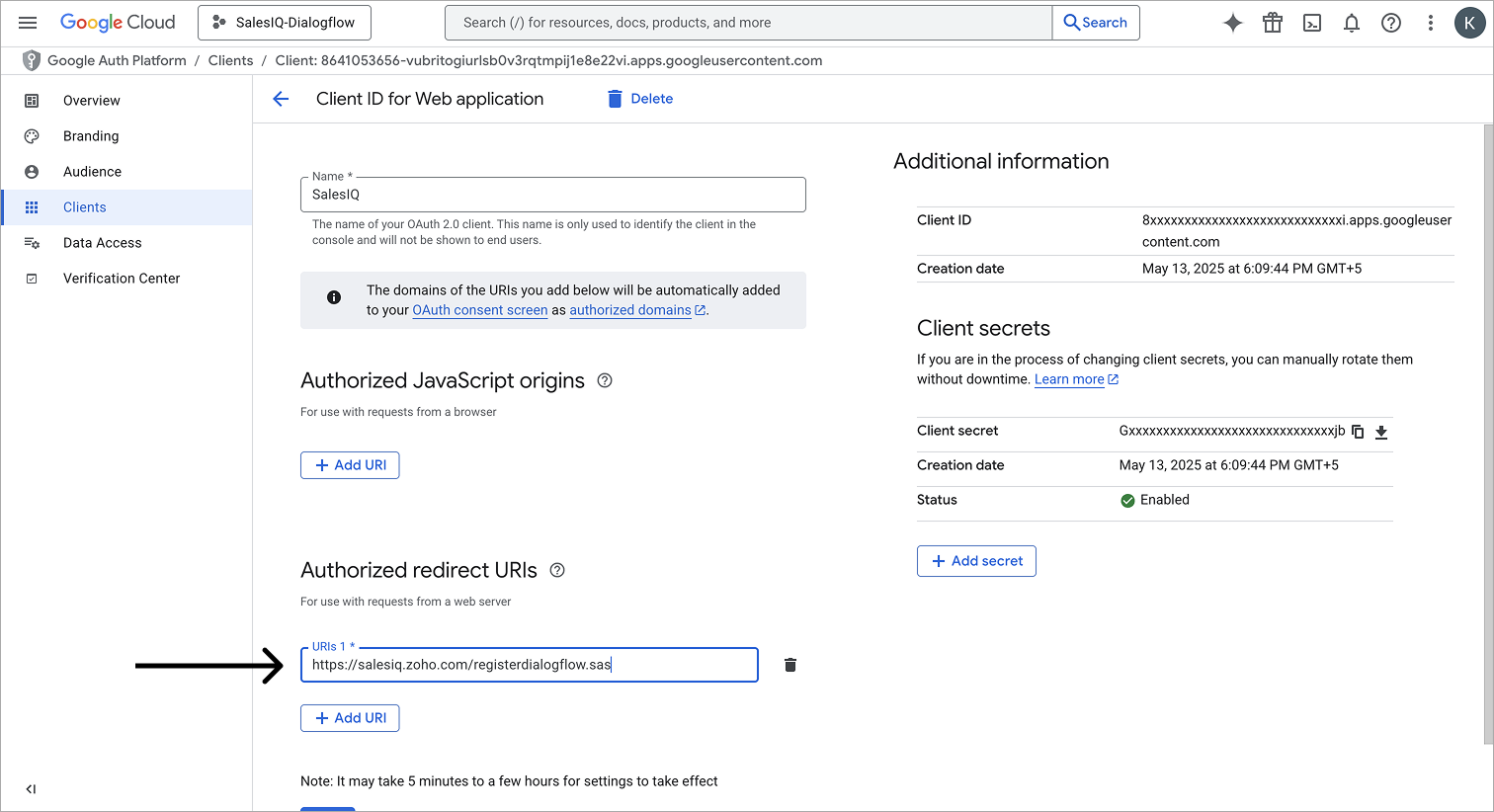Open the notifications bell
The width and height of the screenshot is (1494, 812).
pos(1352,23)
